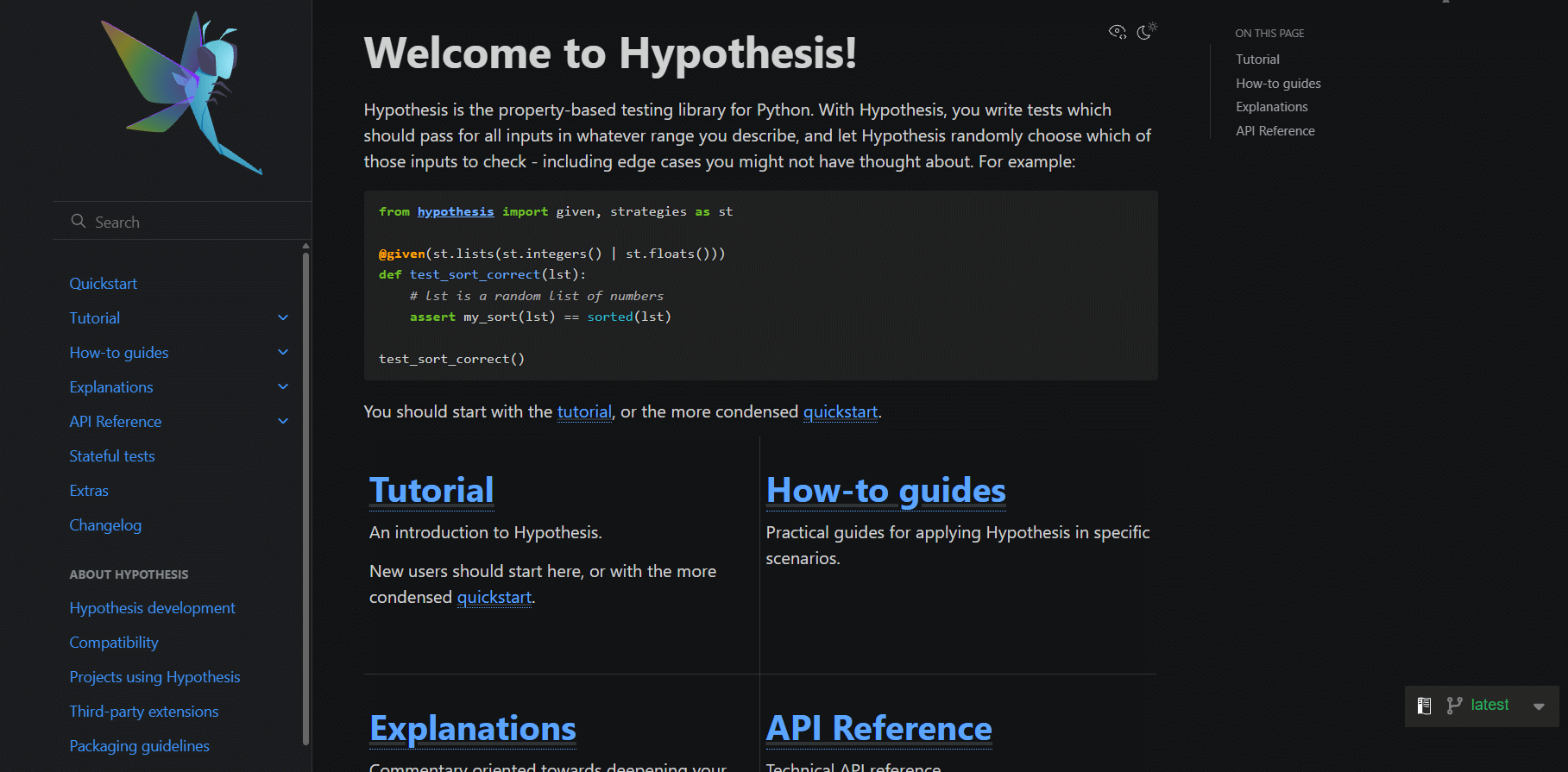Viewport: 1568px width, 772px height.
Task: Open Projects using Hypothesis link
Action: 154,677
